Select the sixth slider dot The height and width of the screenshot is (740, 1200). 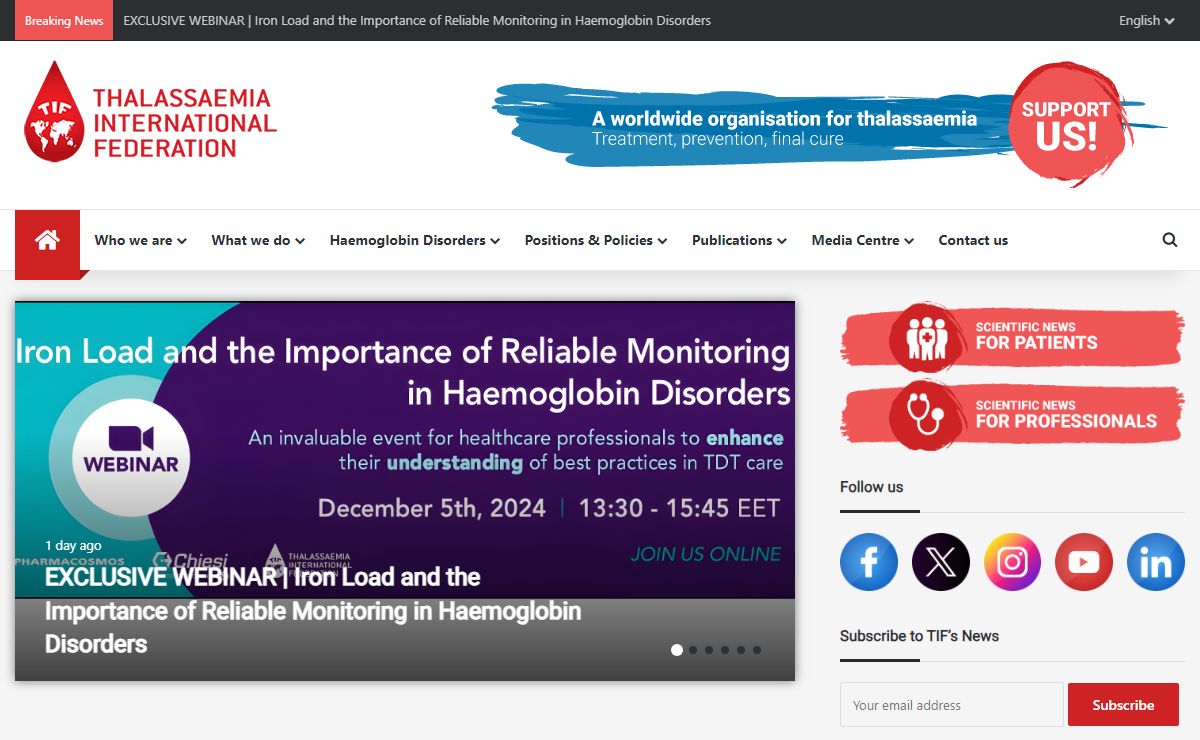tap(757, 650)
